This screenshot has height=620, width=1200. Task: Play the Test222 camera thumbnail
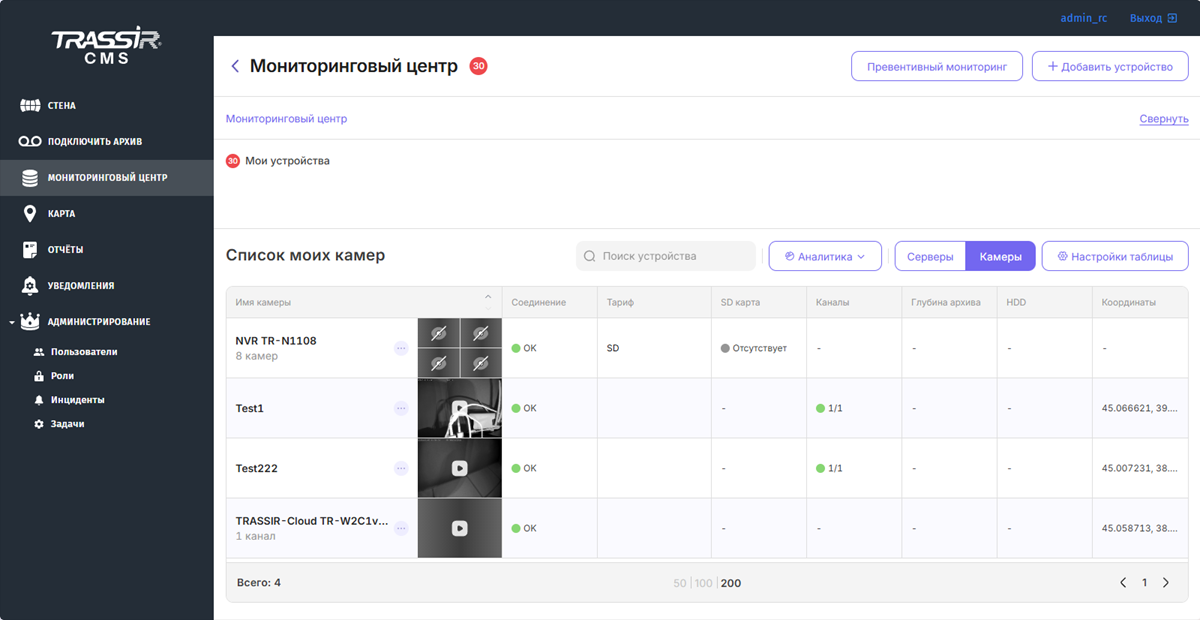point(459,468)
